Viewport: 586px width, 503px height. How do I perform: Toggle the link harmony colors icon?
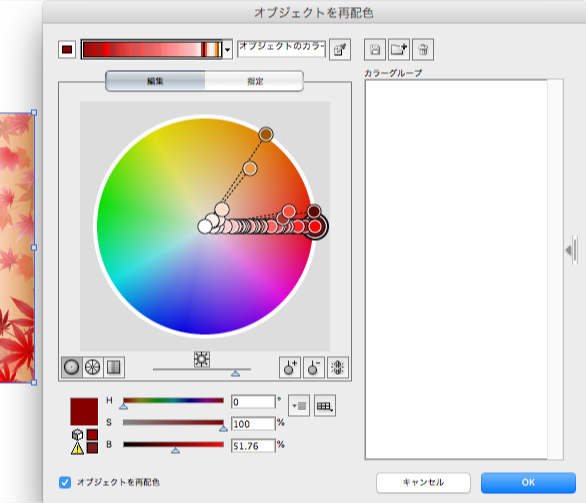pos(337,367)
